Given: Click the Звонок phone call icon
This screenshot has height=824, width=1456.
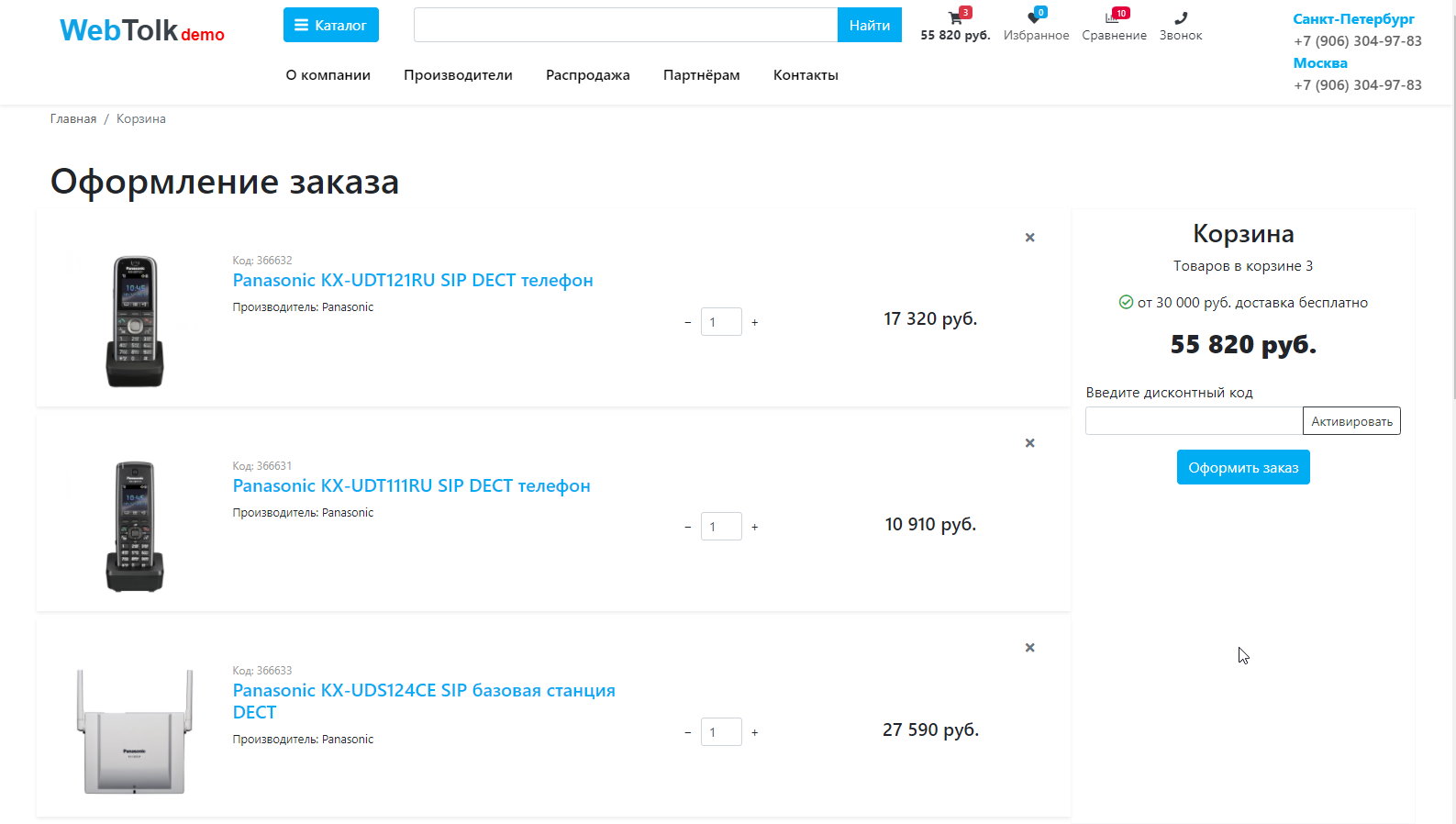Looking at the screenshot, I should (x=1180, y=18).
